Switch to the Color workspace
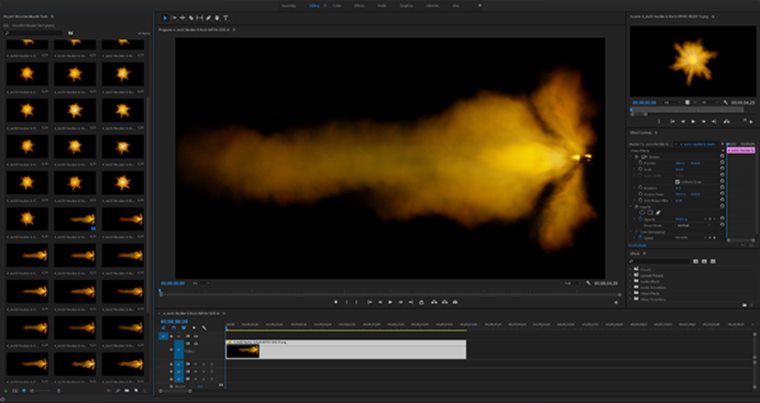 click(337, 5)
